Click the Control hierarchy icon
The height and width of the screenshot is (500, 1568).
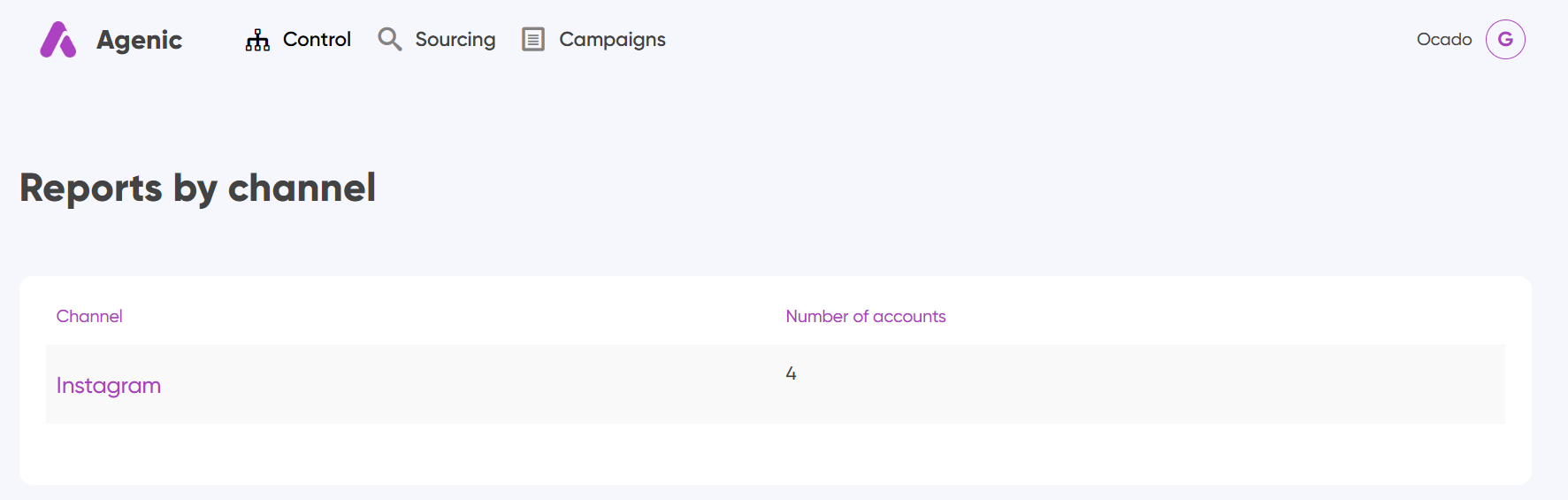pyautogui.click(x=257, y=40)
